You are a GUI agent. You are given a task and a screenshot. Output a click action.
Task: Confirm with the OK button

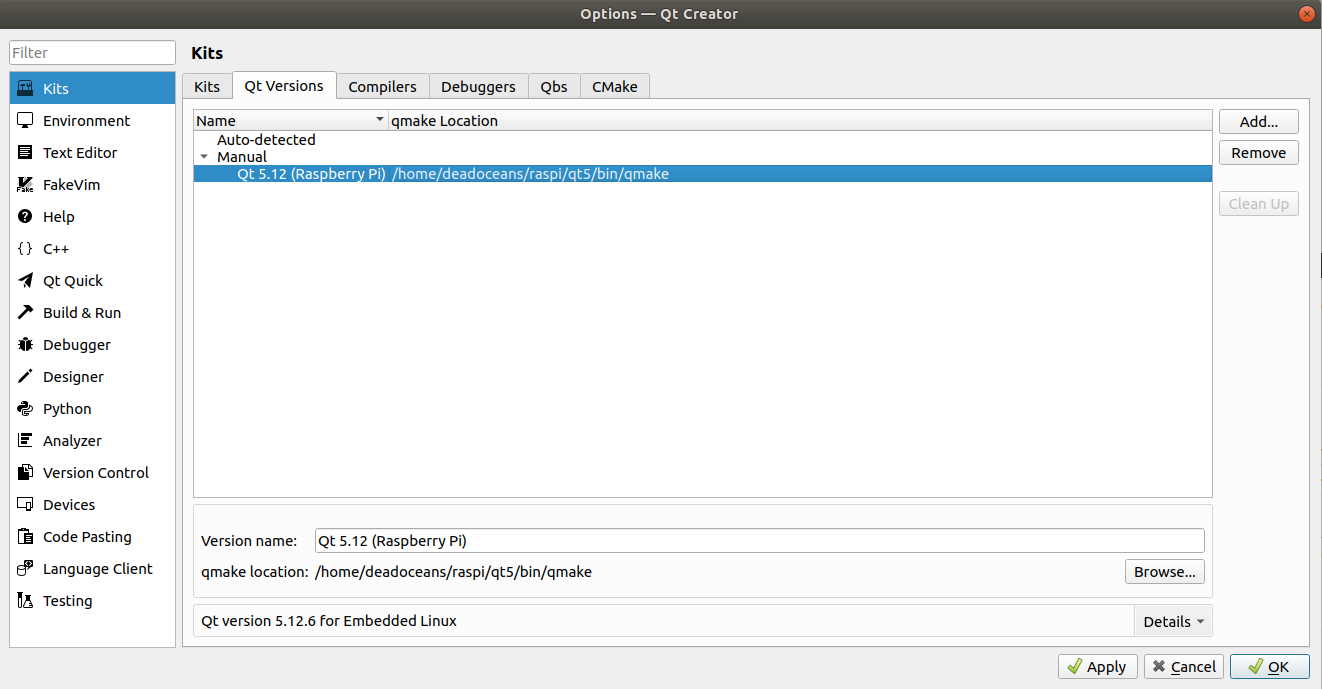pyautogui.click(x=1270, y=667)
